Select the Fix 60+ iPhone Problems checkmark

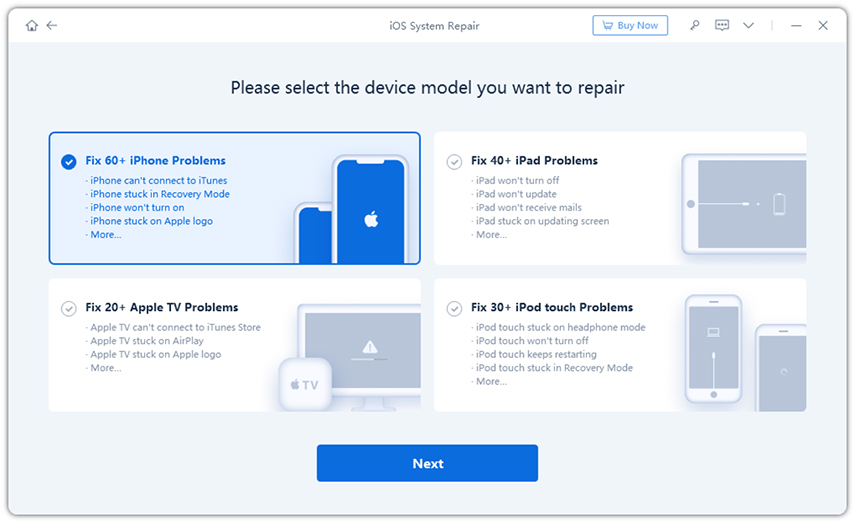tap(69, 161)
